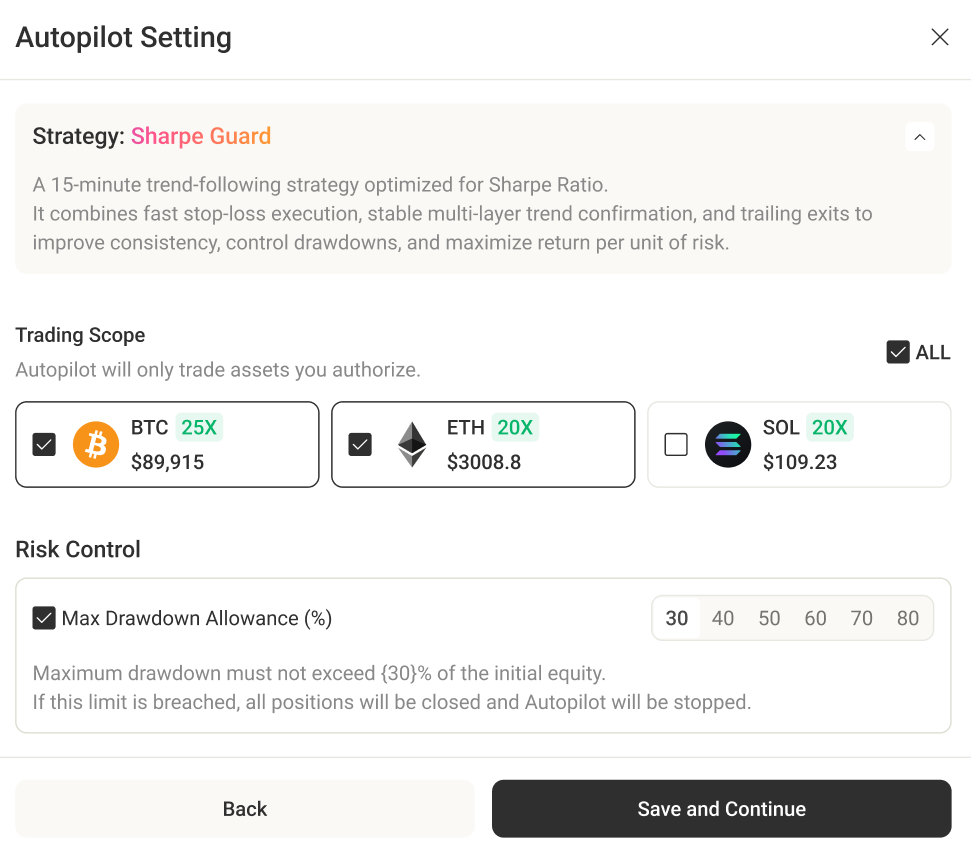Collapse the Sharpe Guard strategy description
The width and height of the screenshot is (971, 854).
(x=920, y=136)
